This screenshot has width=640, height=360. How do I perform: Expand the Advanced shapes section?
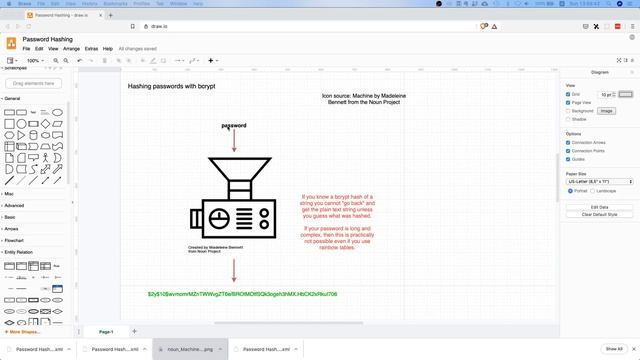[13, 206]
